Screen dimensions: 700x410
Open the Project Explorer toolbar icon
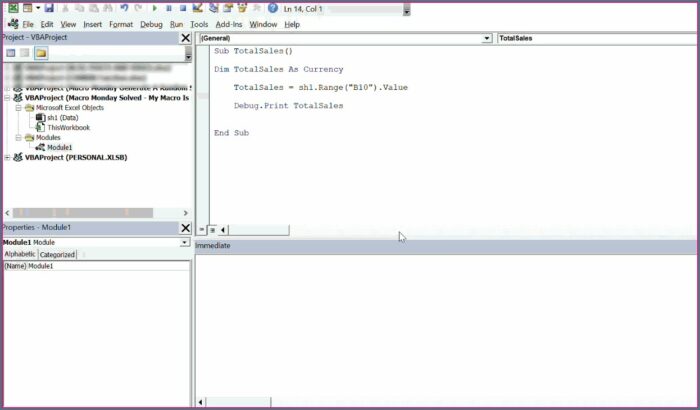[213, 8]
